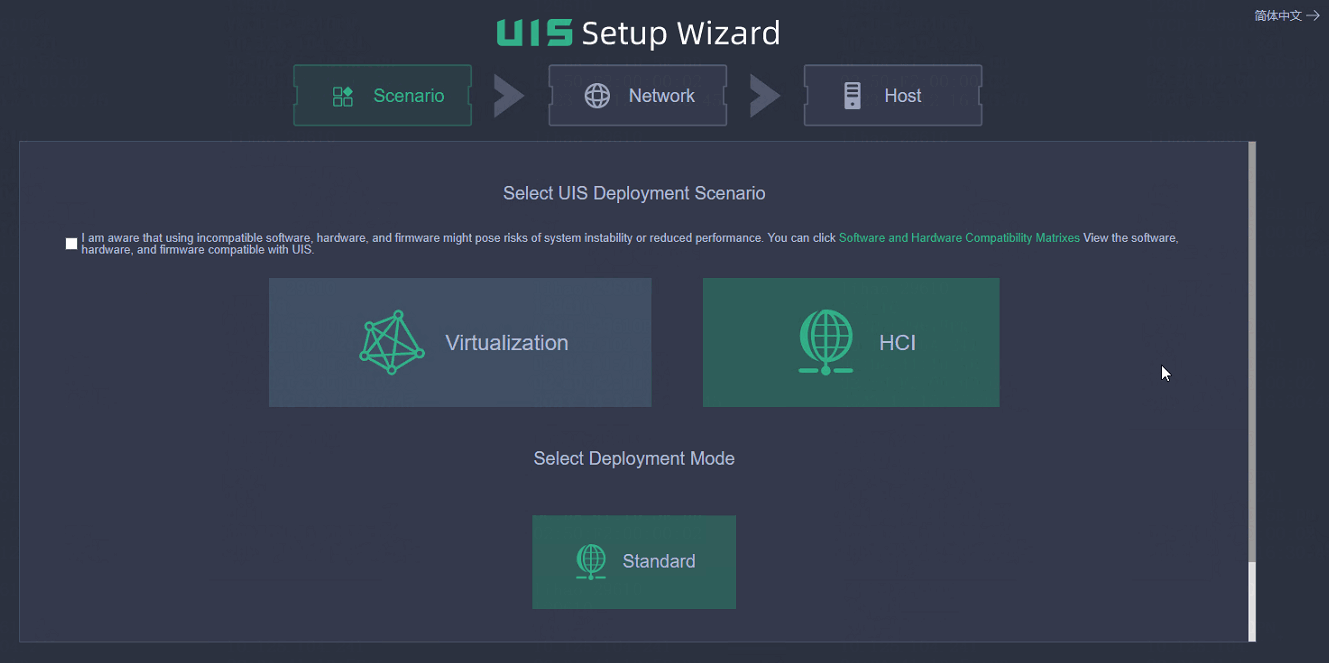Click the 'Select Deployment Mode' heading

click(x=634, y=458)
